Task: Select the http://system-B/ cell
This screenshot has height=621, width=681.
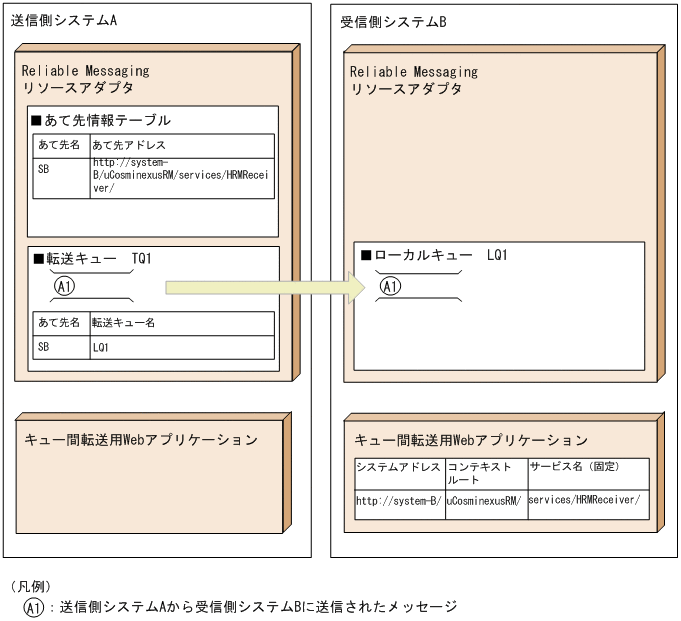Action: coord(400,505)
